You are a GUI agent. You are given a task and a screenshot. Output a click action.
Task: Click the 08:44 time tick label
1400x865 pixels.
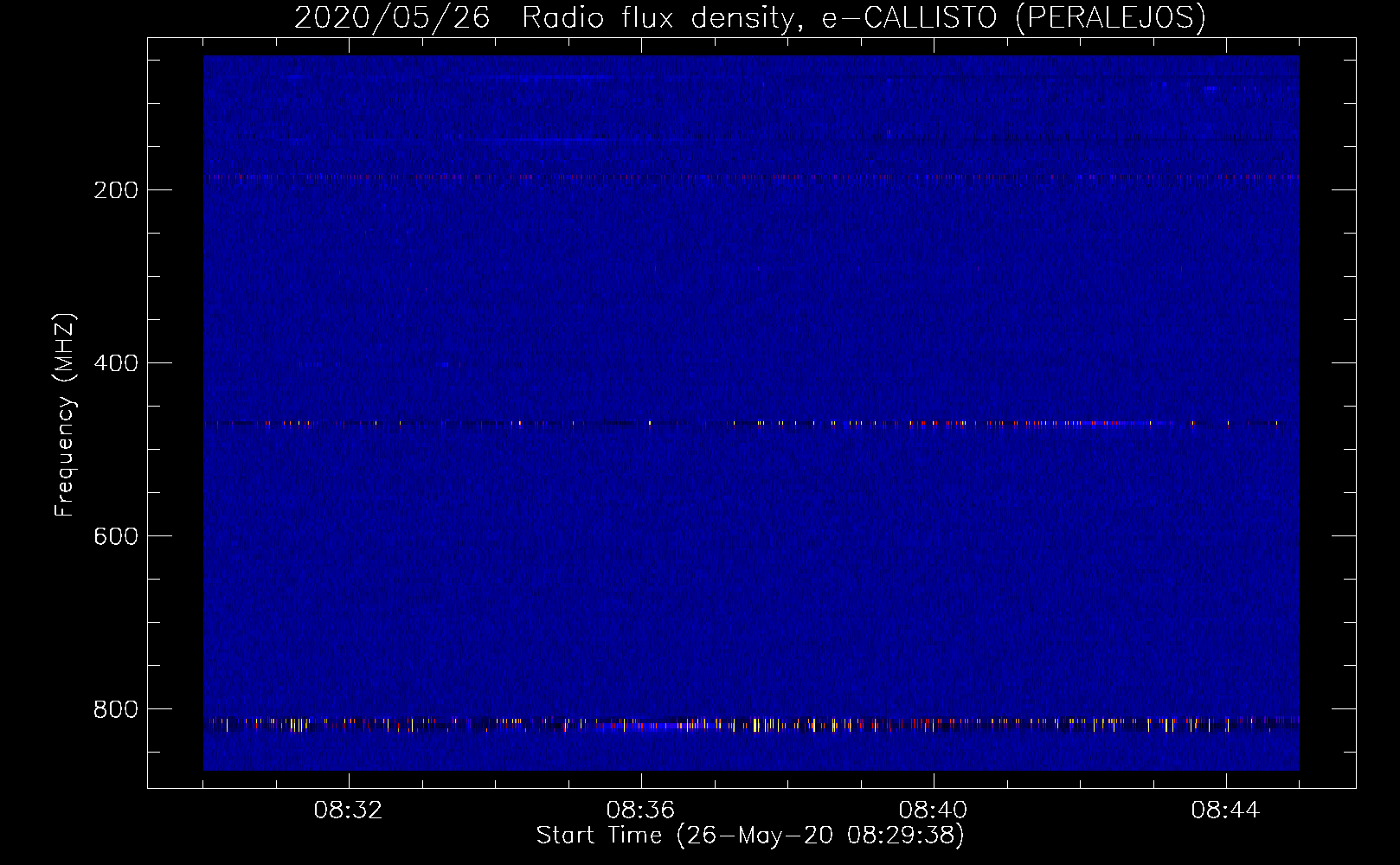click(1225, 811)
